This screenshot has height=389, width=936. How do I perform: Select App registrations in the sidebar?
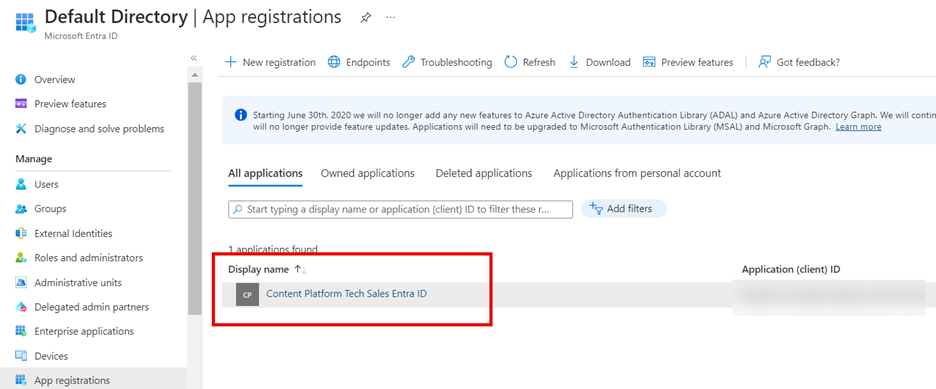(93, 379)
